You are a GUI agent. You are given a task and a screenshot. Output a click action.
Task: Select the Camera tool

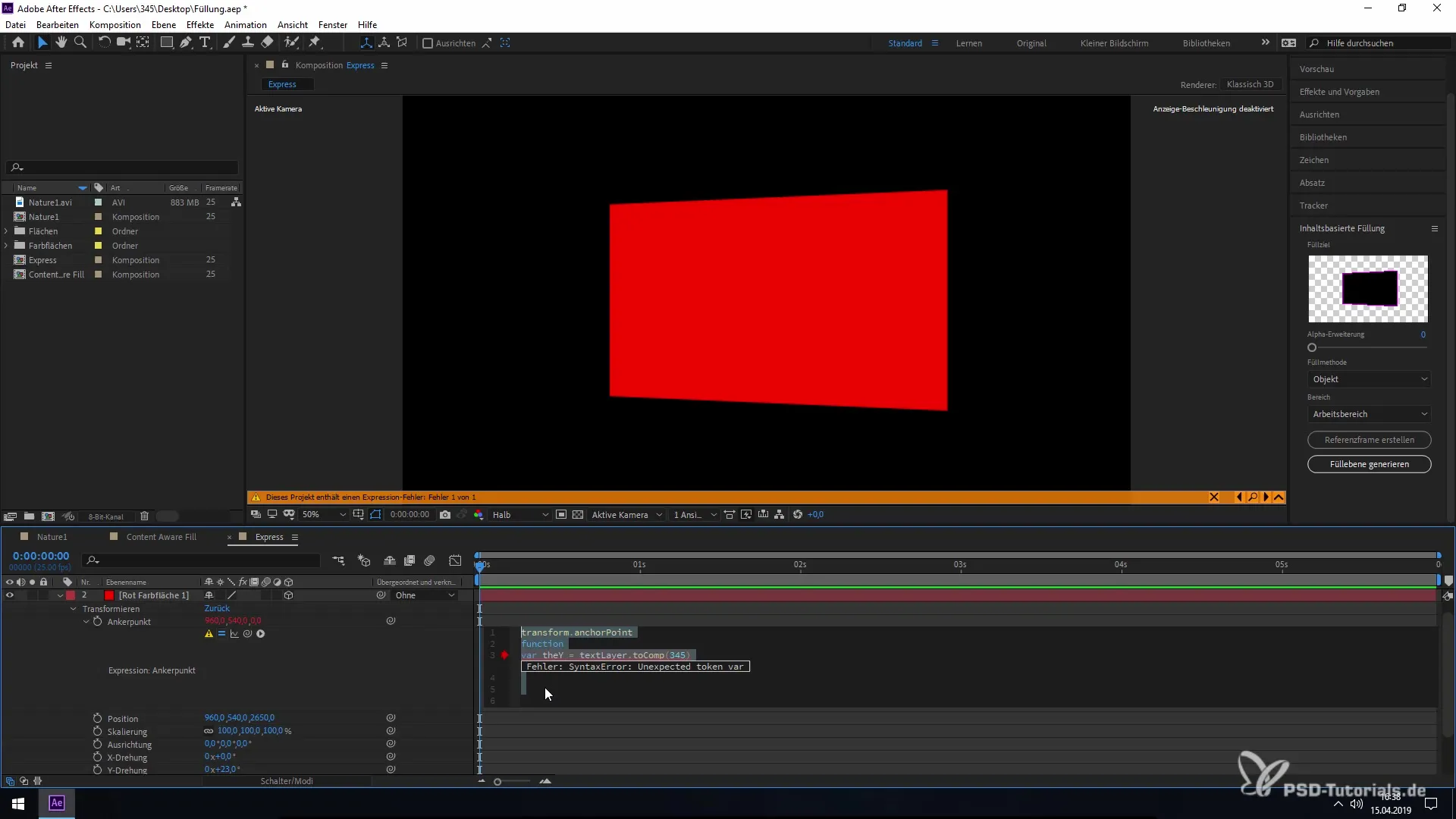click(x=123, y=42)
